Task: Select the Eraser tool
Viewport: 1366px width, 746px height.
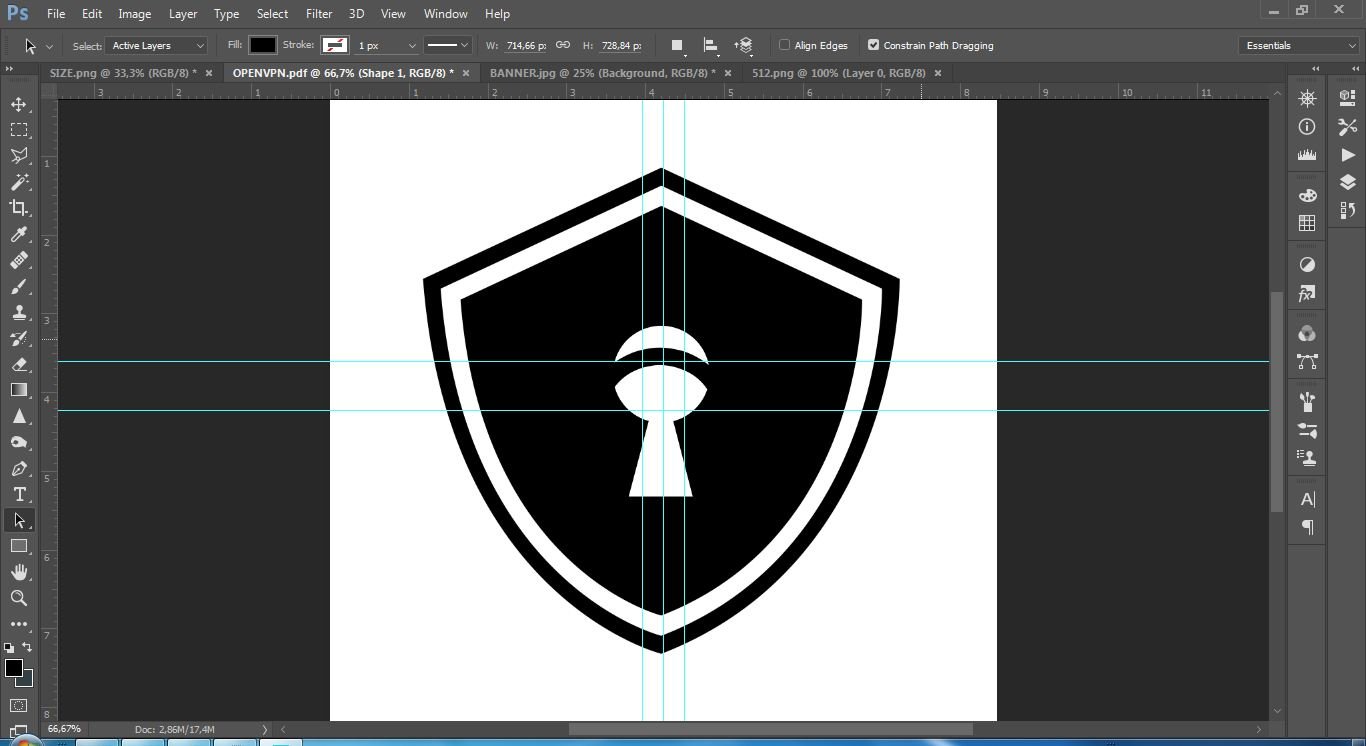Action: click(x=19, y=364)
